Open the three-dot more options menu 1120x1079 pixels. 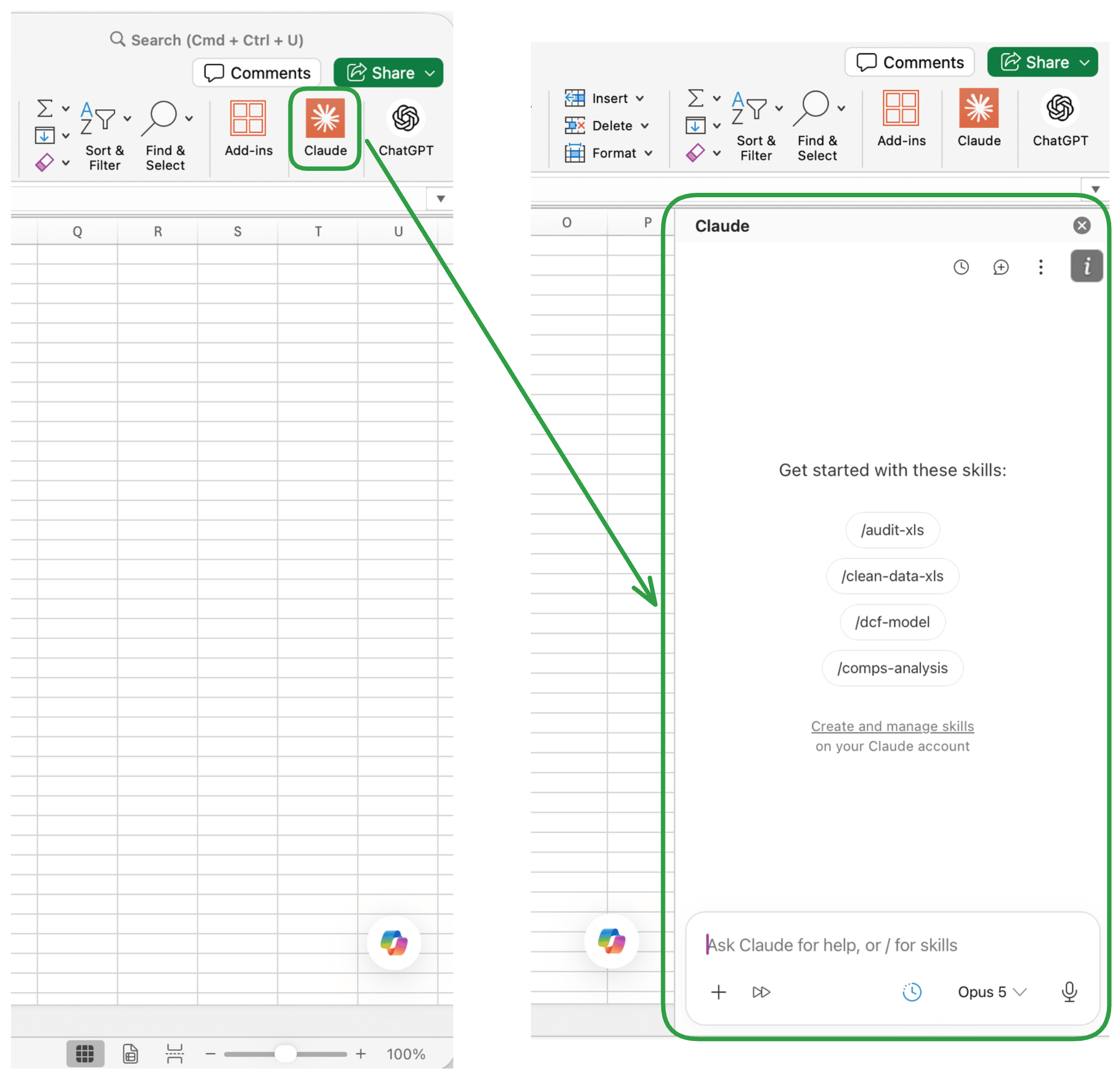[x=1040, y=267]
